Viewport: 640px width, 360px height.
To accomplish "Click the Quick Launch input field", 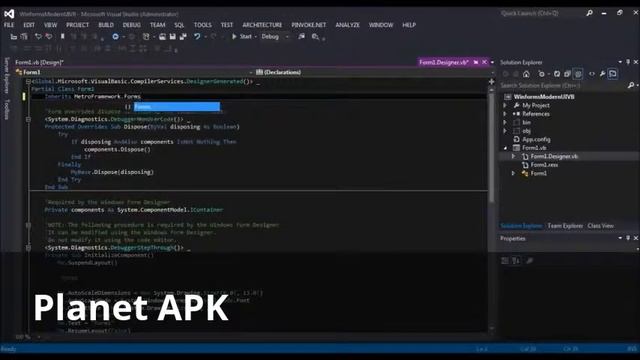I will pyautogui.click(x=541, y=13).
